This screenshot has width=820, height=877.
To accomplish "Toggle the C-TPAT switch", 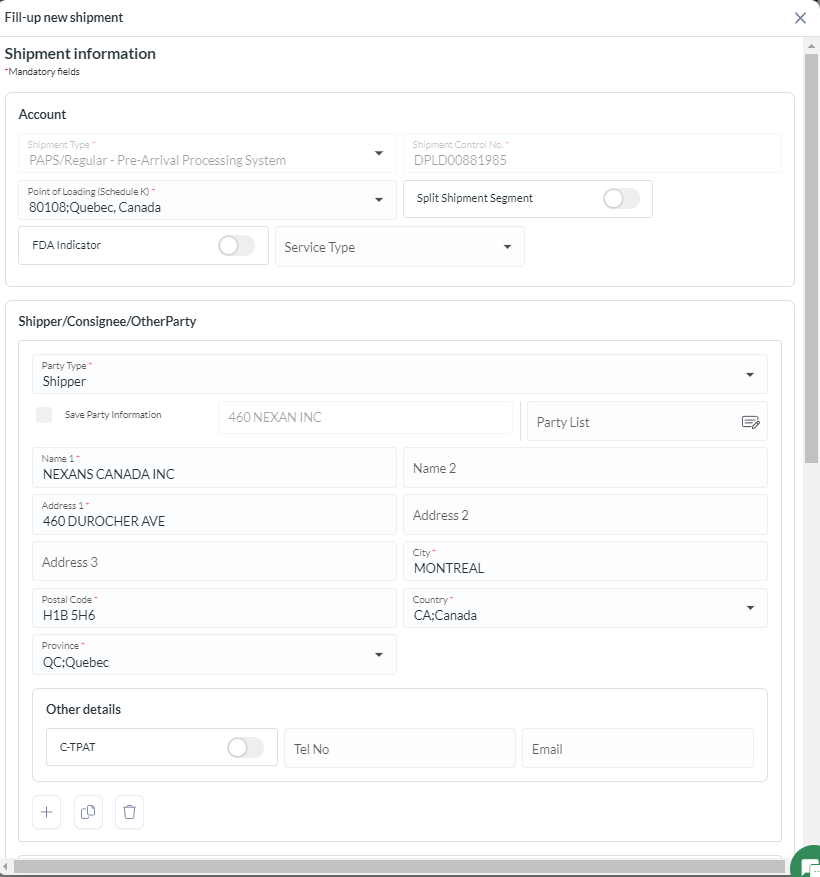I will [x=245, y=747].
